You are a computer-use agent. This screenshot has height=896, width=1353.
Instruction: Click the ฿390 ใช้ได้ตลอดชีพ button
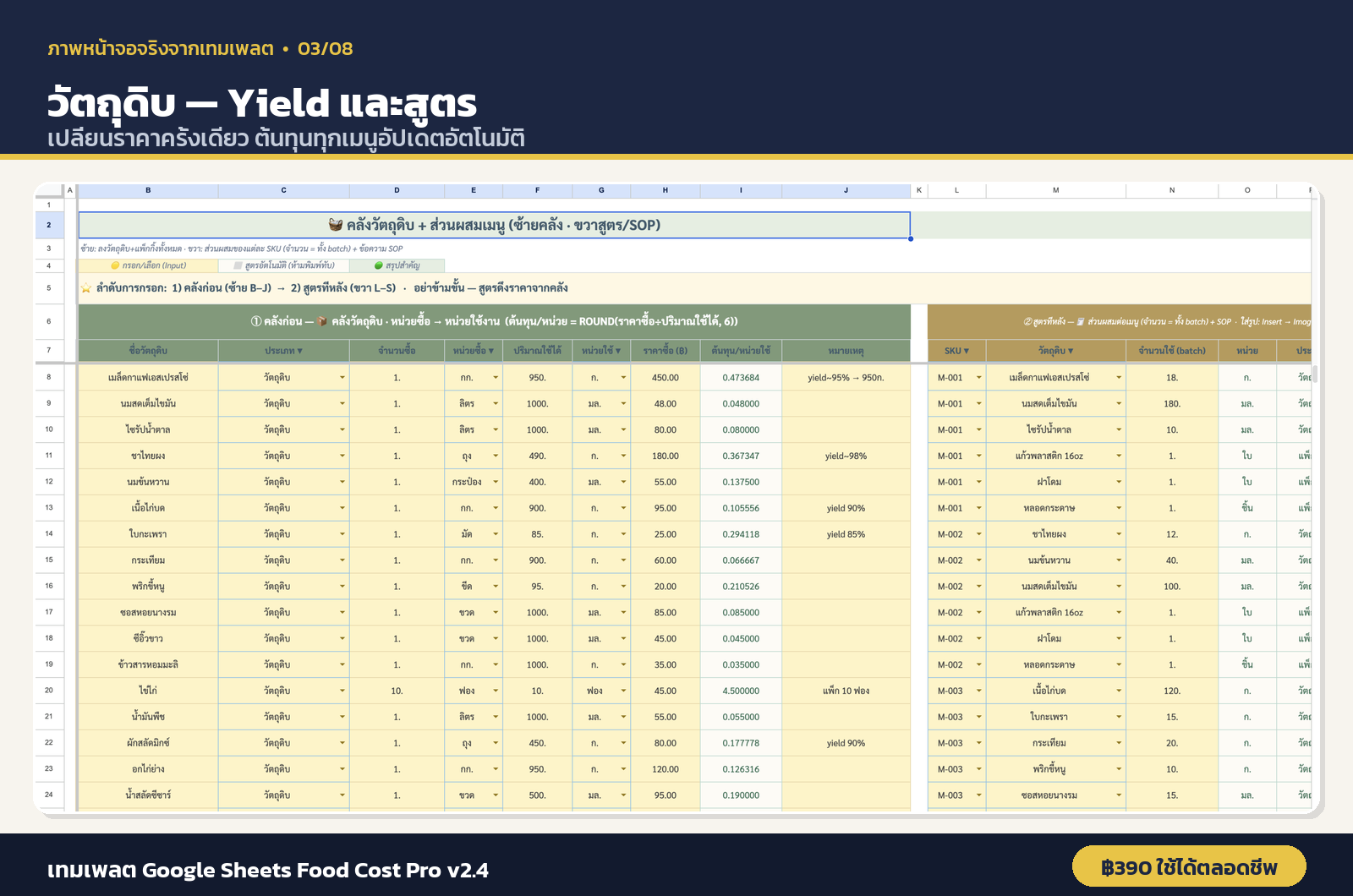(x=1189, y=866)
